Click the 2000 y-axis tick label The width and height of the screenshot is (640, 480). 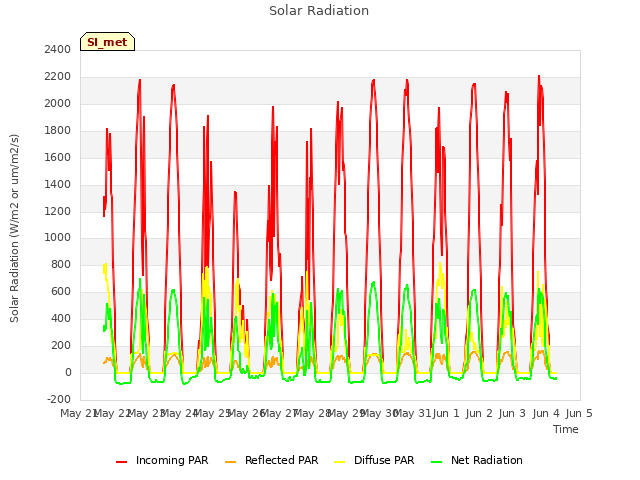(58, 103)
